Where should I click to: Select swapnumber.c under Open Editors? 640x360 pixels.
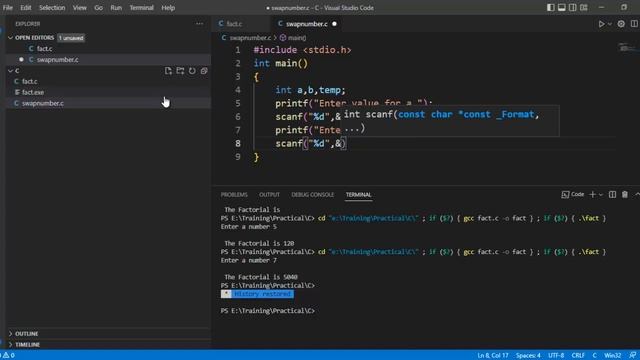(58, 59)
